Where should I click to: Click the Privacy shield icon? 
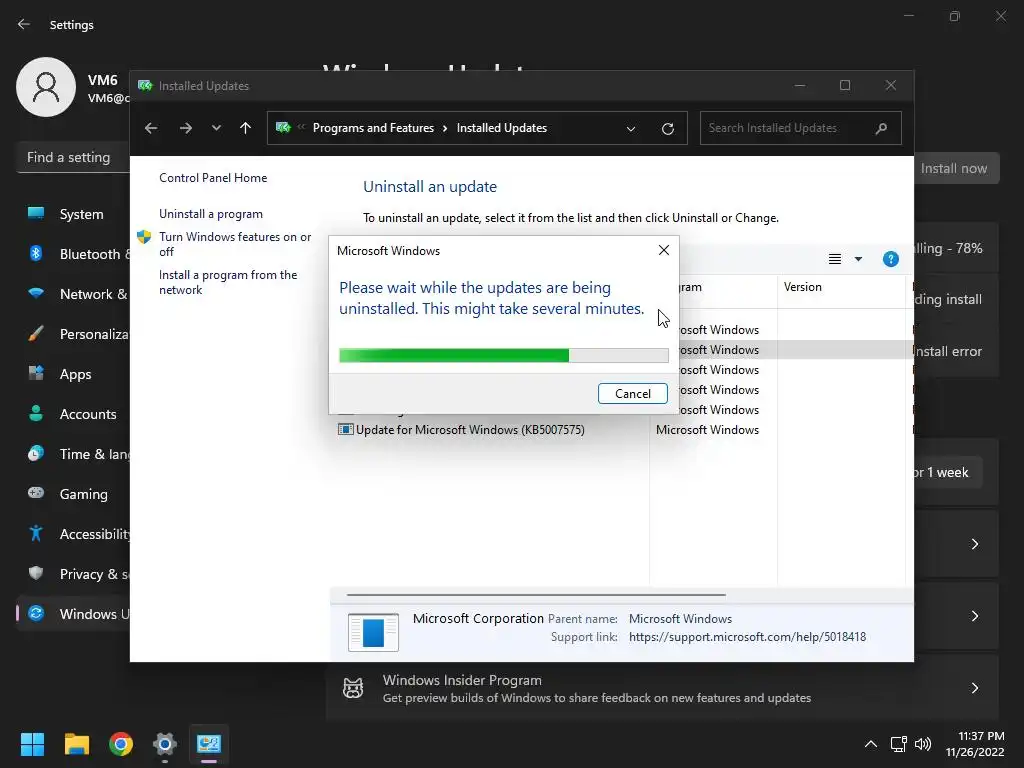(x=36, y=573)
